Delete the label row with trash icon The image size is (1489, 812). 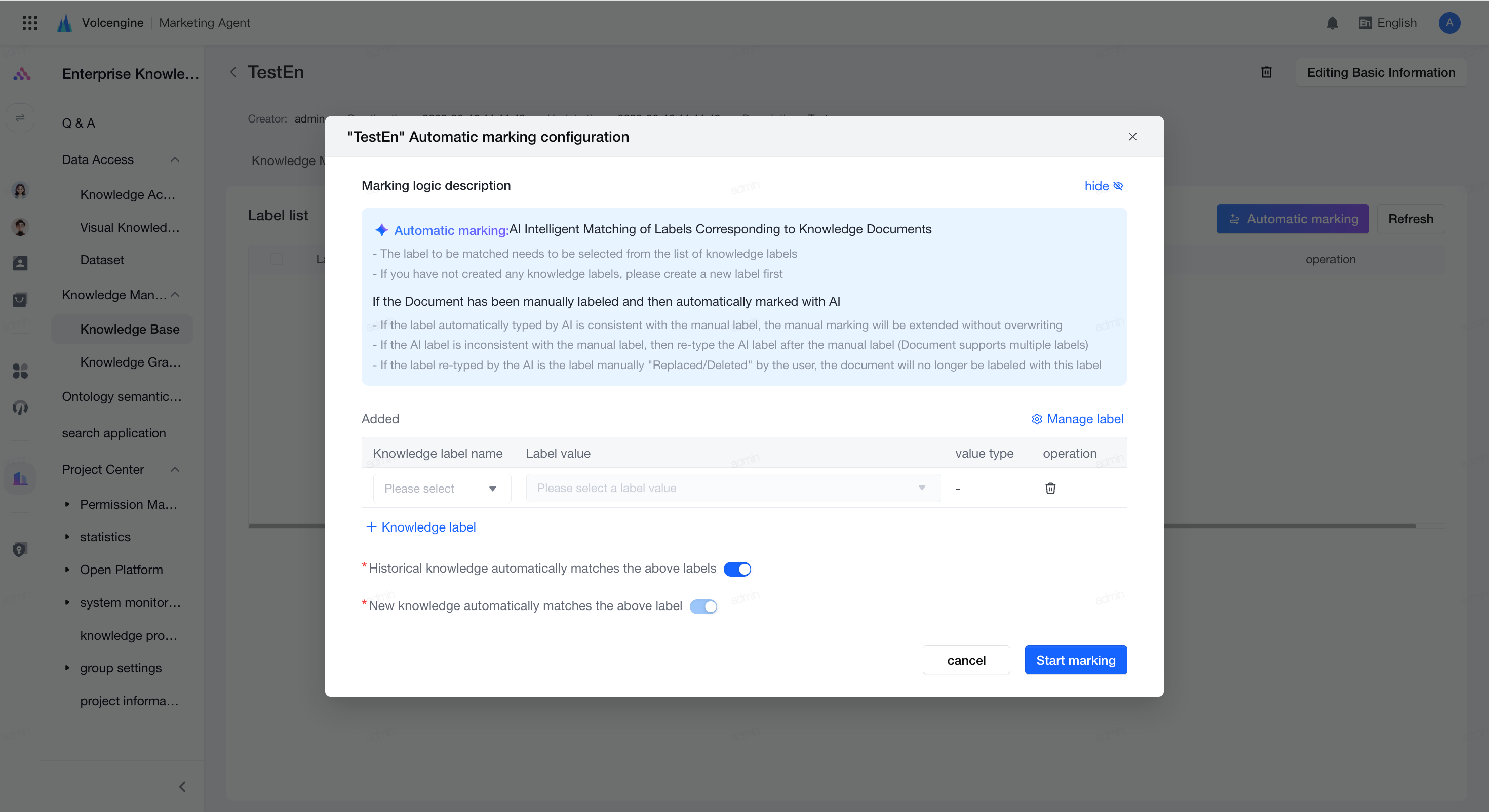coord(1050,489)
